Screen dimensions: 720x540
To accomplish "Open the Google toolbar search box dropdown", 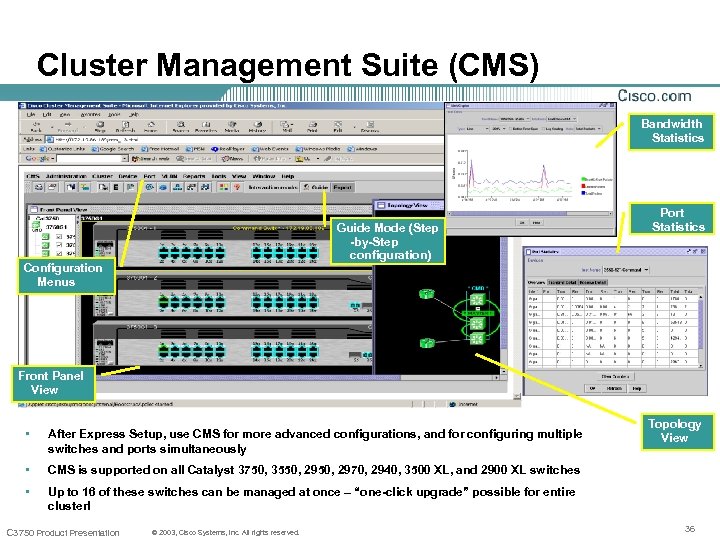I will [x=124, y=158].
